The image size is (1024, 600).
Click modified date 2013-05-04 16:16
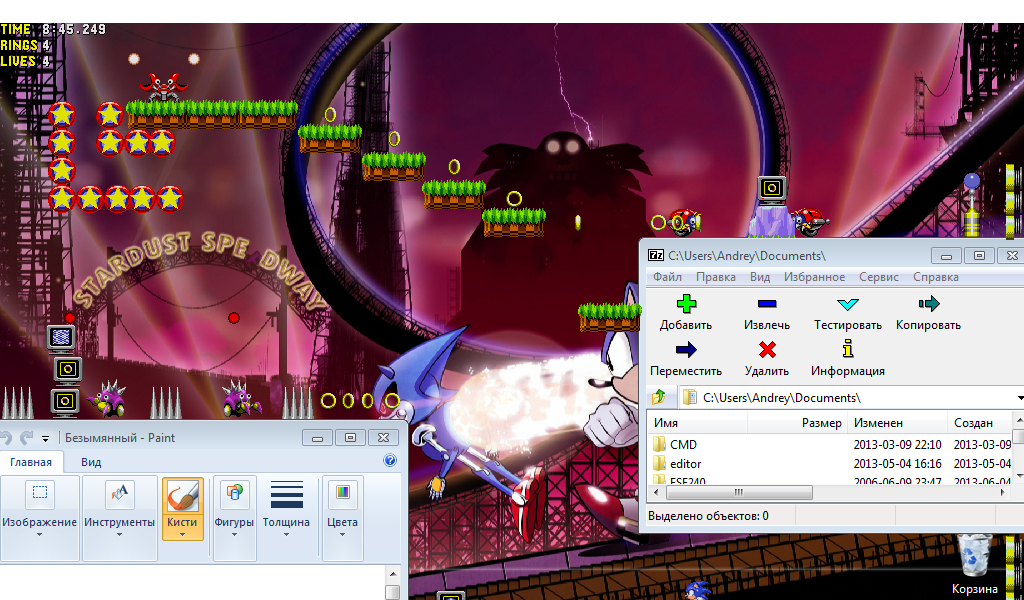coord(897,464)
